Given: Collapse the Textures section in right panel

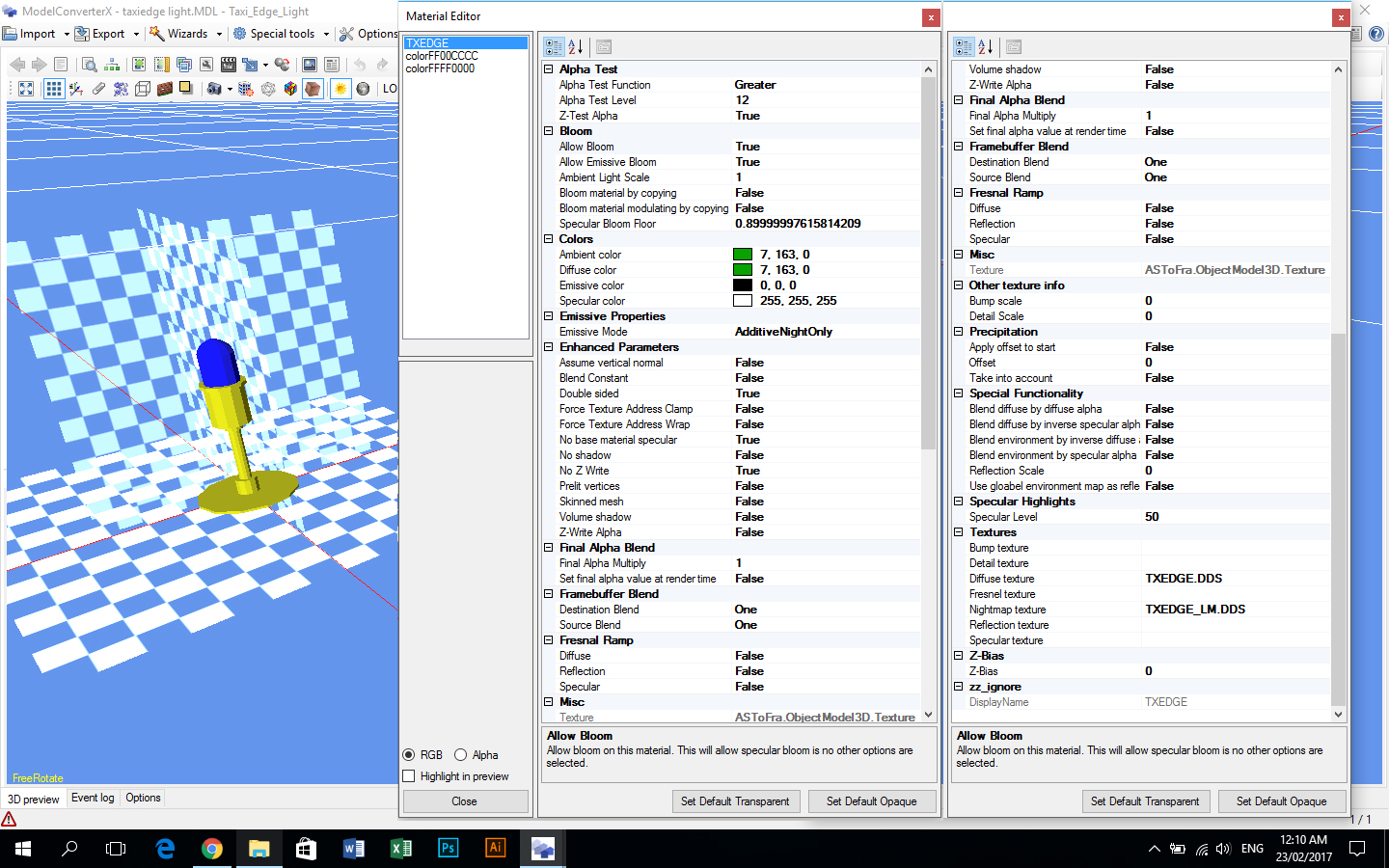Looking at the screenshot, I should (x=959, y=532).
